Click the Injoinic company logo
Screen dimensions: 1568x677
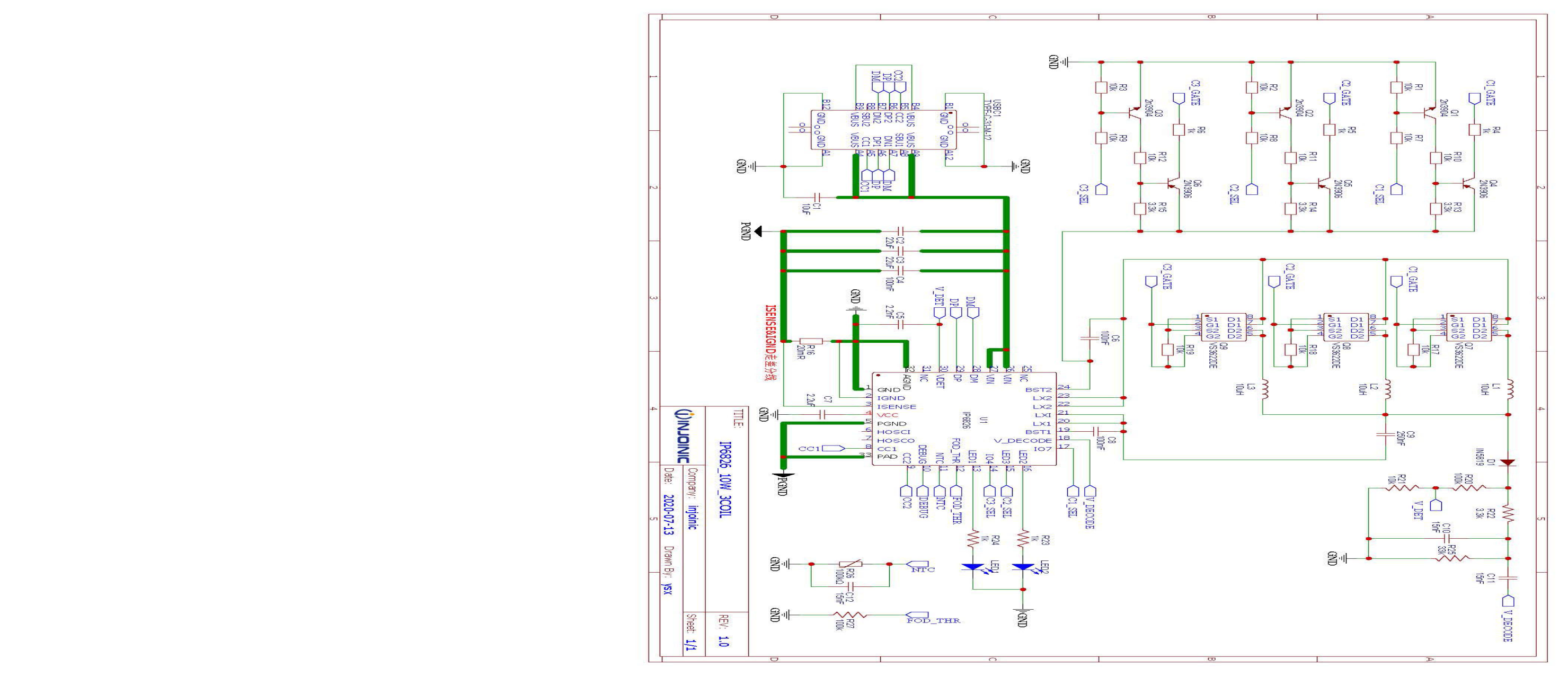[x=684, y=438]
